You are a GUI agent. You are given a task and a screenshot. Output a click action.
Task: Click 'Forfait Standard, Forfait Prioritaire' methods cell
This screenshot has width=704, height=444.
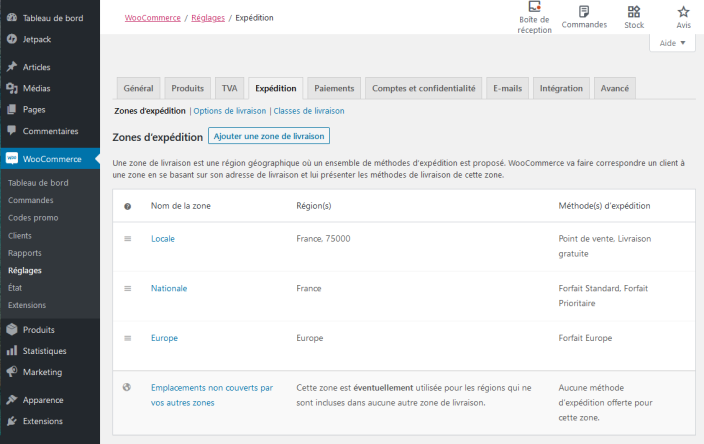pos(603,296)
